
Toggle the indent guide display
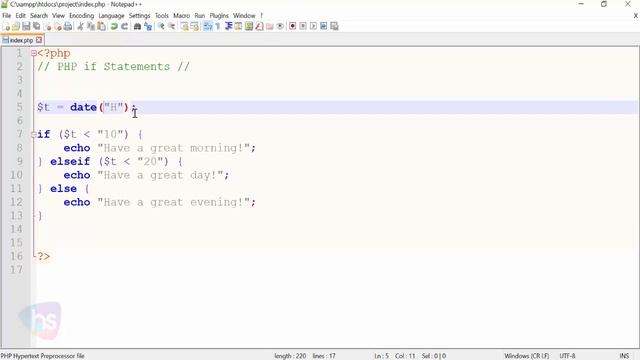click(x=229, y=27)
